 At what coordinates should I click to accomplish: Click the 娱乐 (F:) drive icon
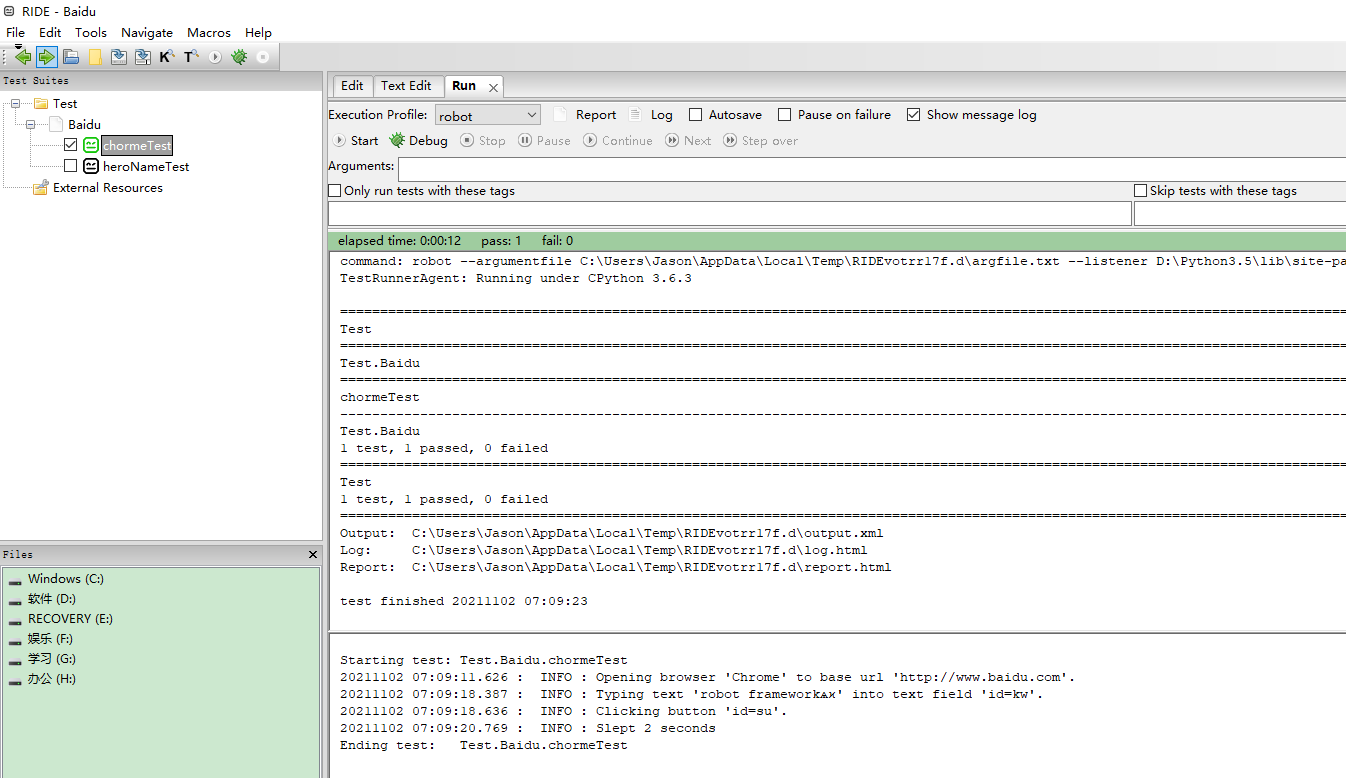coord(15,640)
